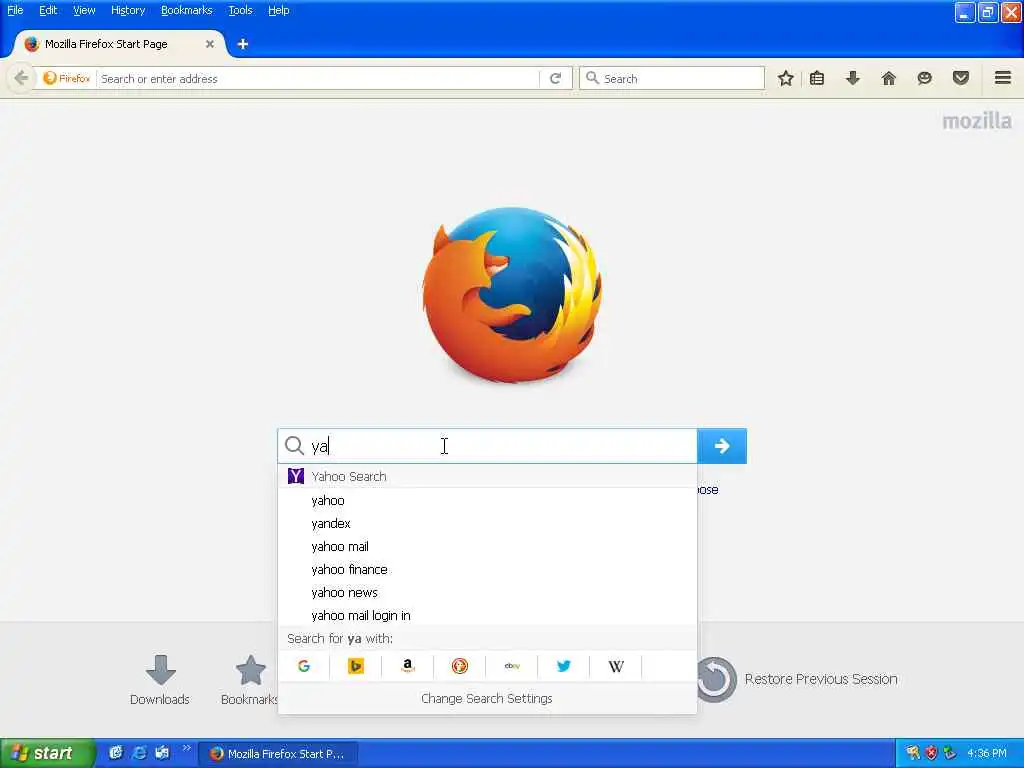Click the mozilla wordmark link

coord(976,121)
